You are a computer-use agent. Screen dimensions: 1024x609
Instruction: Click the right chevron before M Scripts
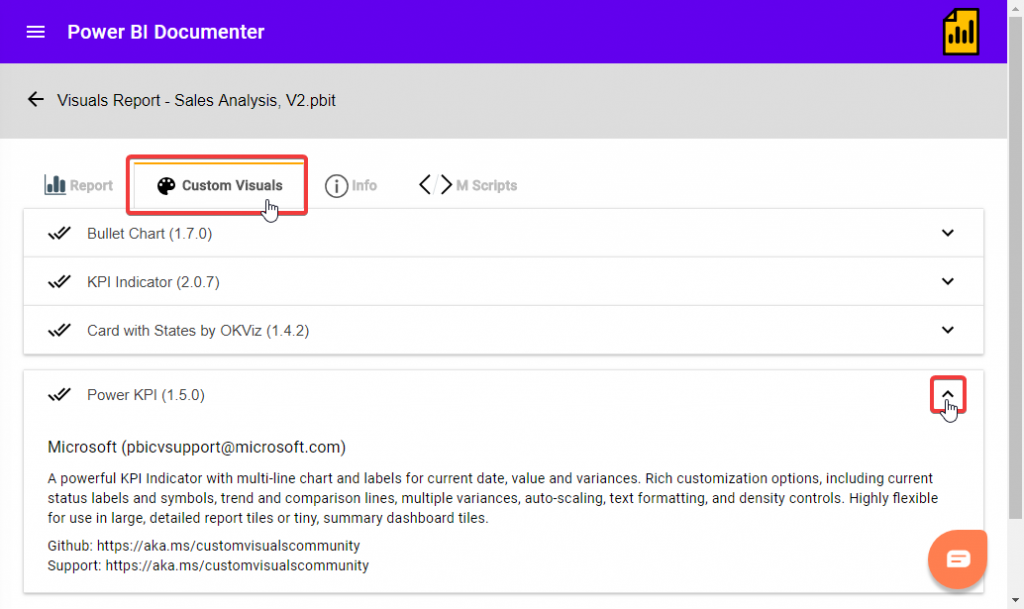click(x=443, y=184)
